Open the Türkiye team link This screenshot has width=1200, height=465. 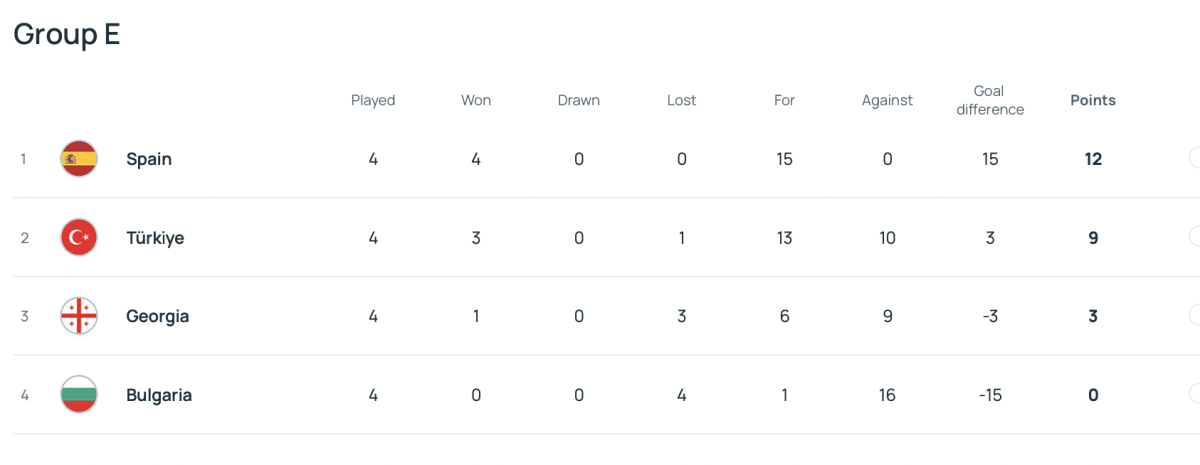pos(155,238)
